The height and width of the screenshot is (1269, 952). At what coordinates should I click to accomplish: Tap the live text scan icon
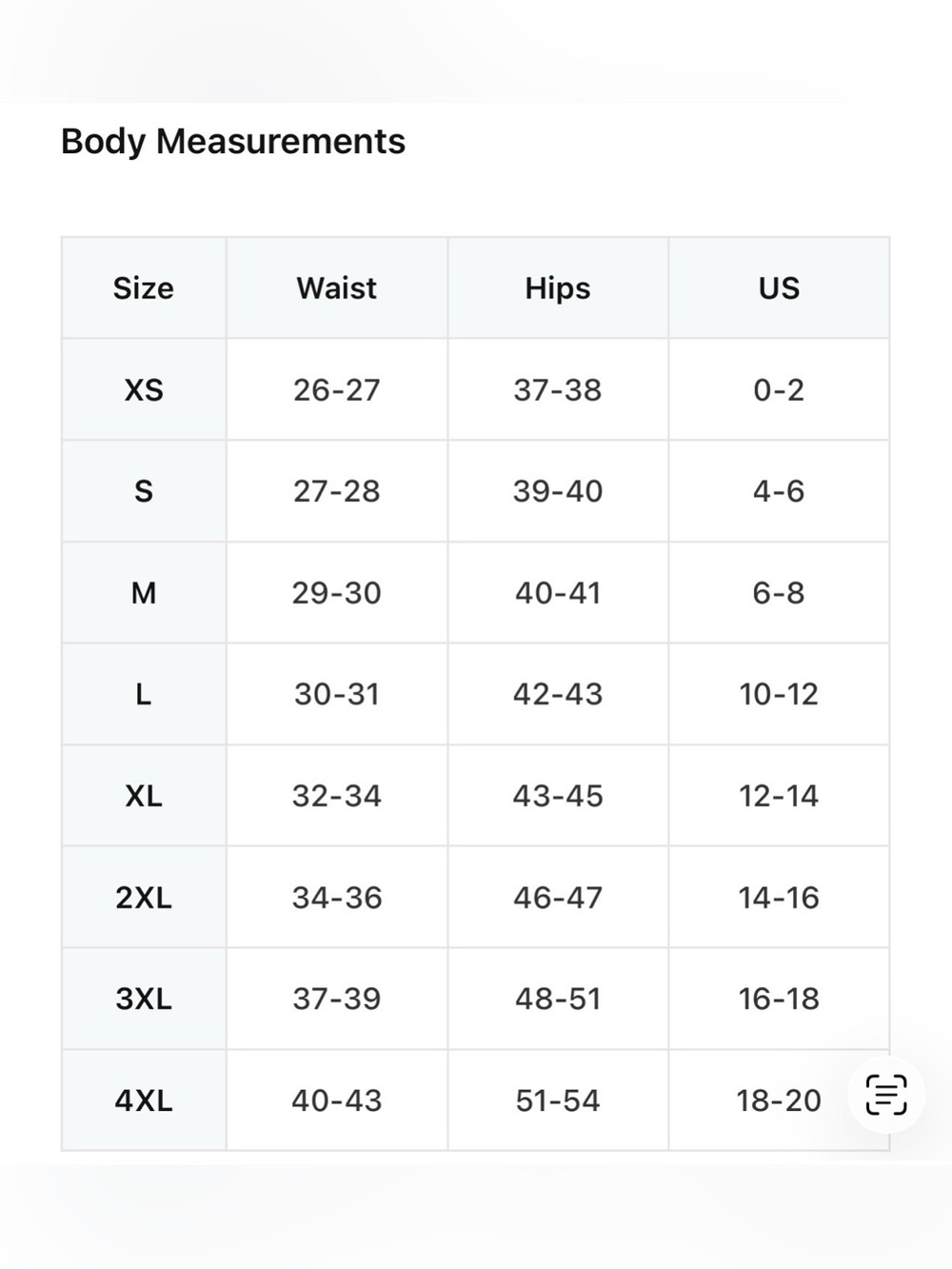[886, 1095]
